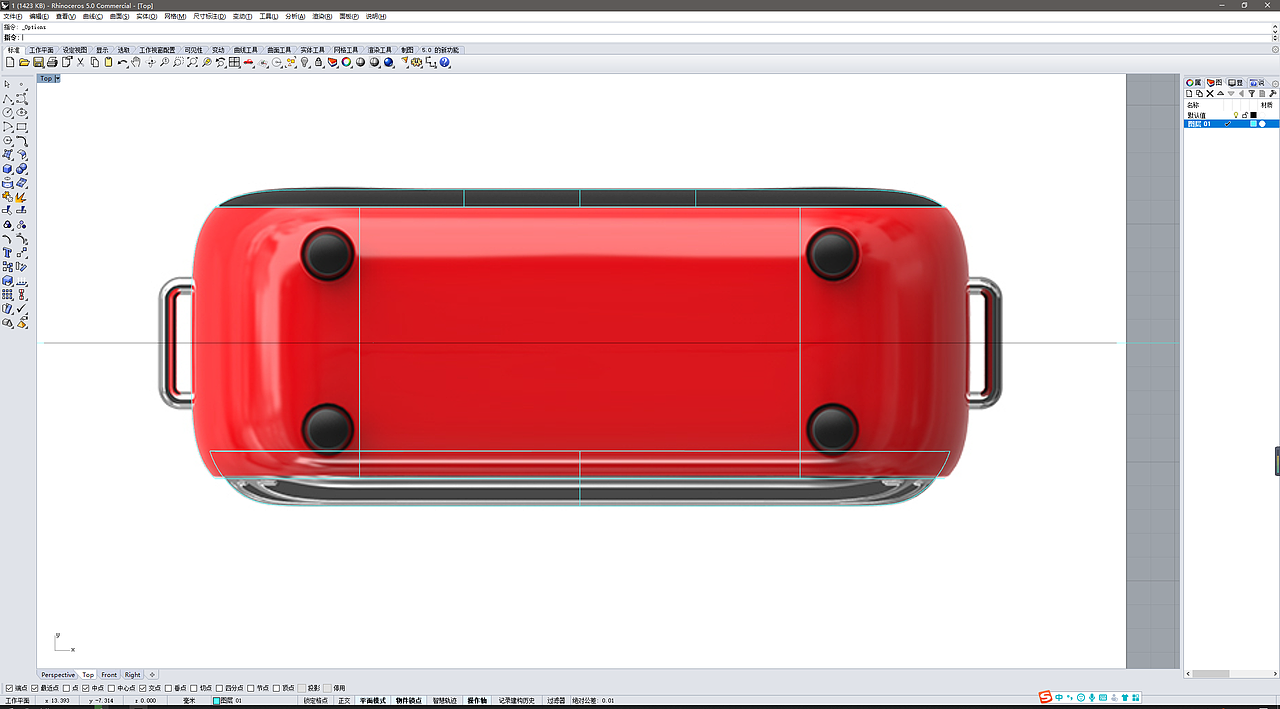Toggle the 交点 Intersection osnap checkbox
The height and width of the screenshot is (709, 1280).
[x=143, y=688]
